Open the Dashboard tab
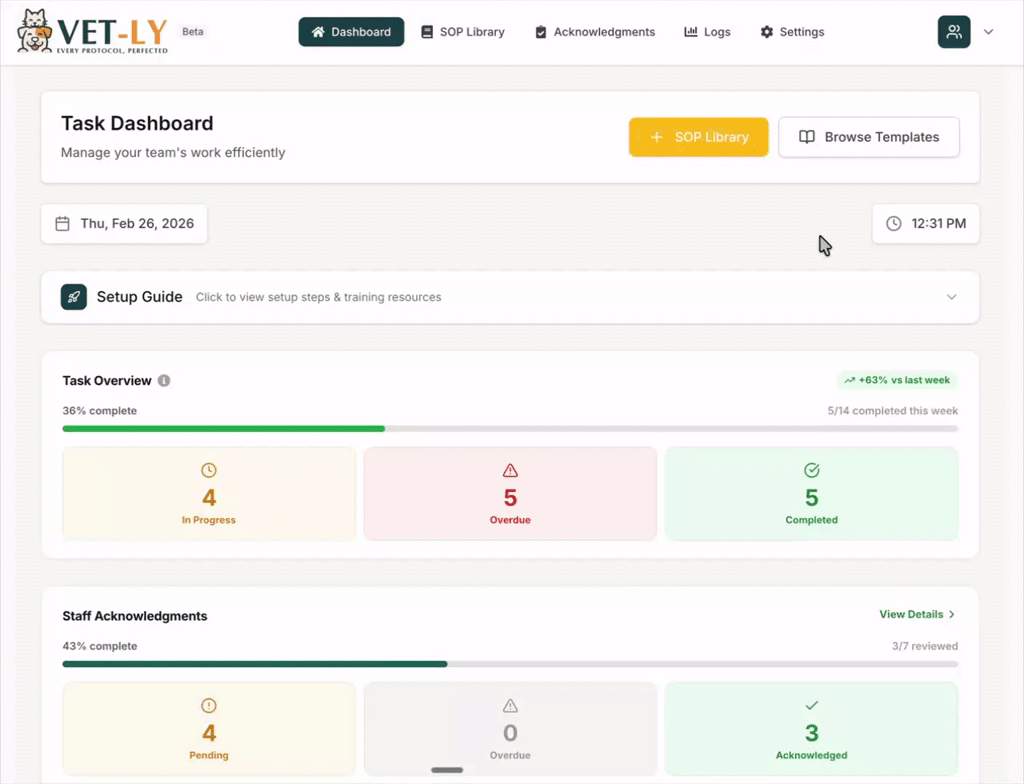This screenshot has height=784, width=1024. pos(351,32)
